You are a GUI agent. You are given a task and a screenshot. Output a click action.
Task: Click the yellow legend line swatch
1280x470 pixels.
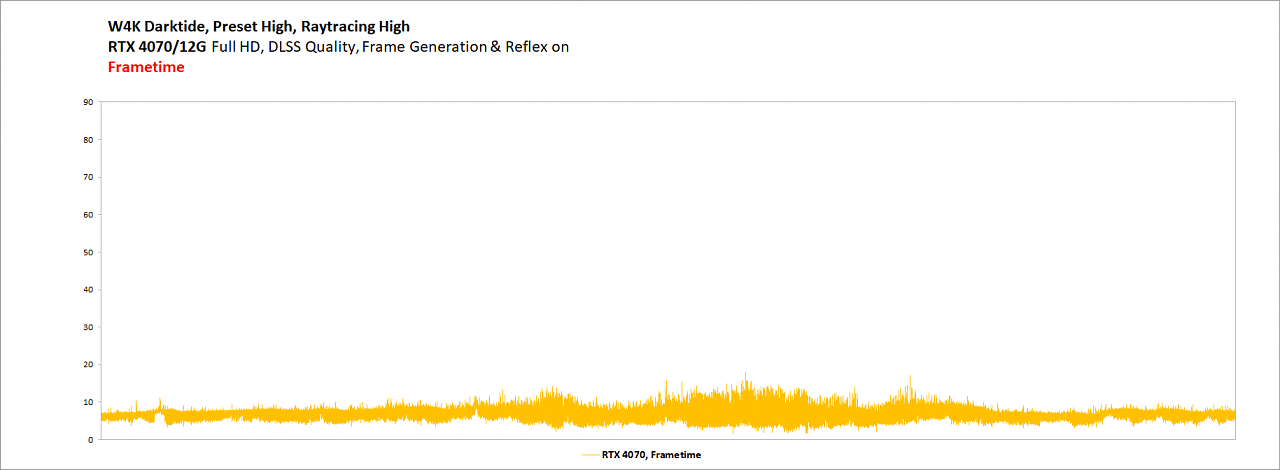tap(590, 455)
